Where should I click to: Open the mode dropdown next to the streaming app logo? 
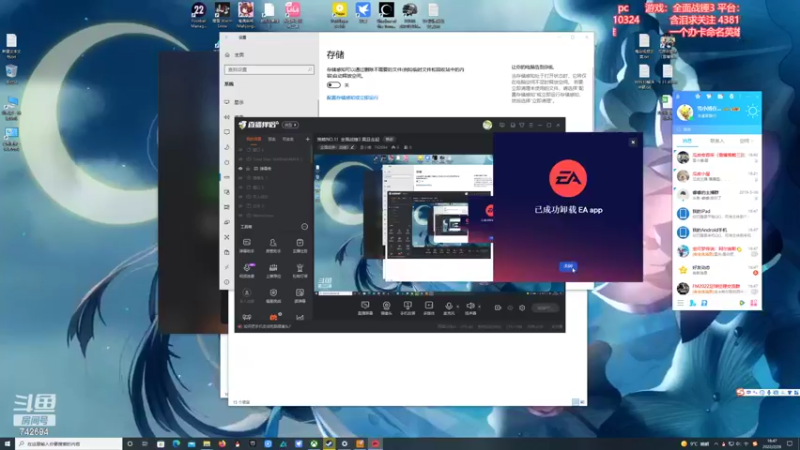(290, 125)
